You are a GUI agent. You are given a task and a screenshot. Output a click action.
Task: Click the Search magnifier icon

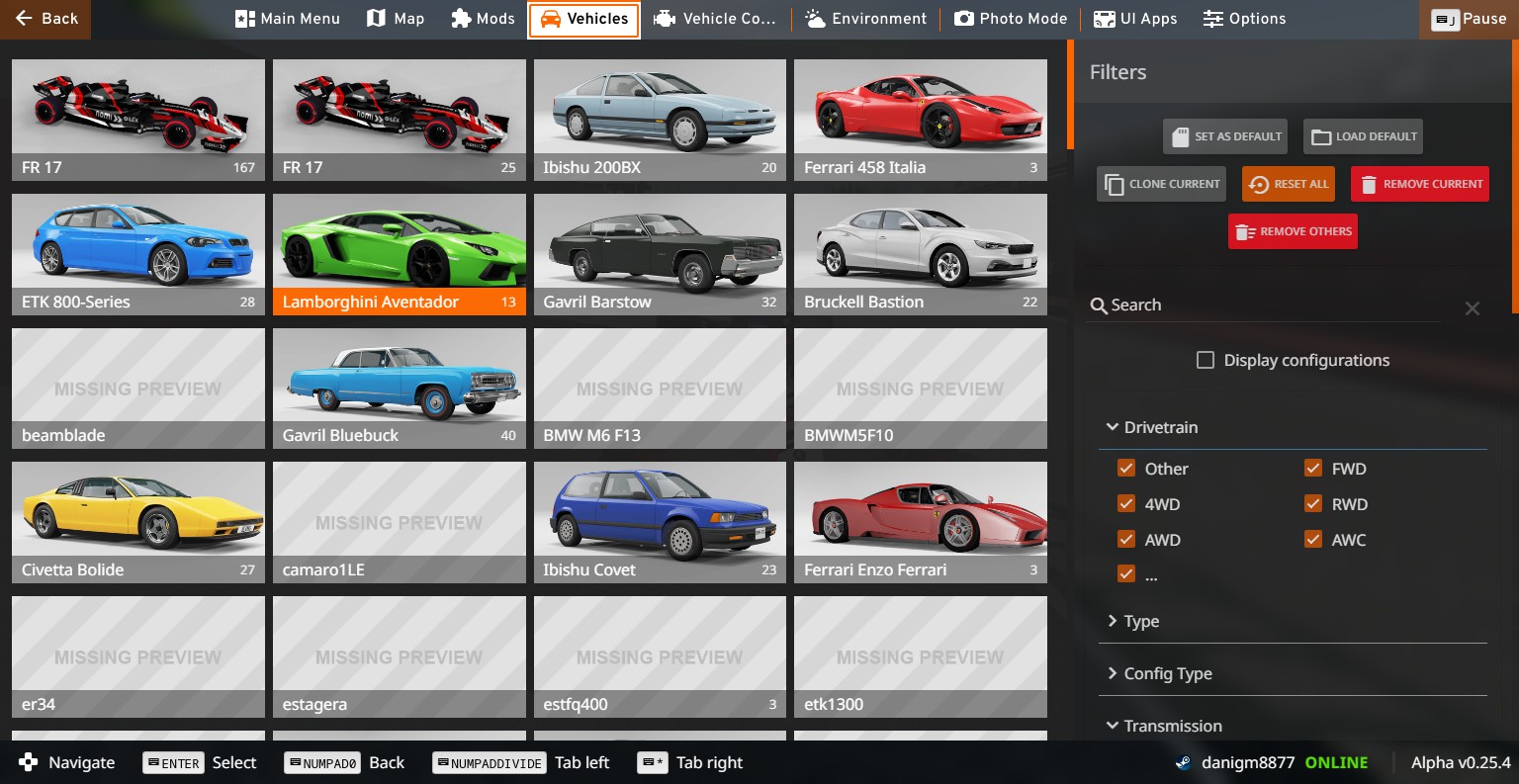coord(1099,305)
